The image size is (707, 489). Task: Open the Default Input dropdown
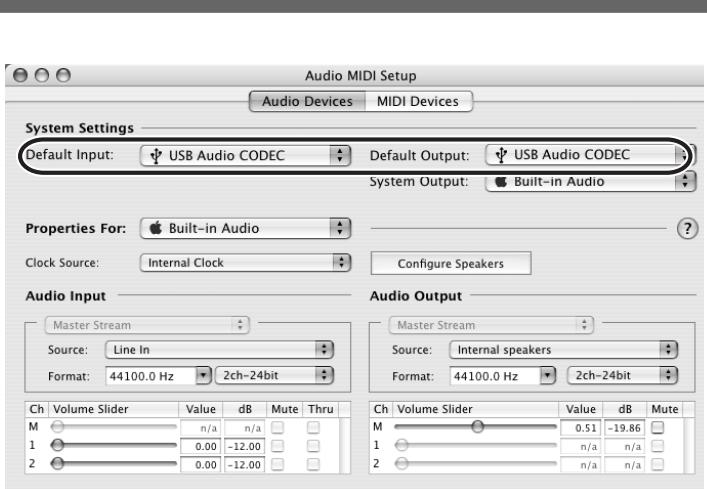click(245, 155)
